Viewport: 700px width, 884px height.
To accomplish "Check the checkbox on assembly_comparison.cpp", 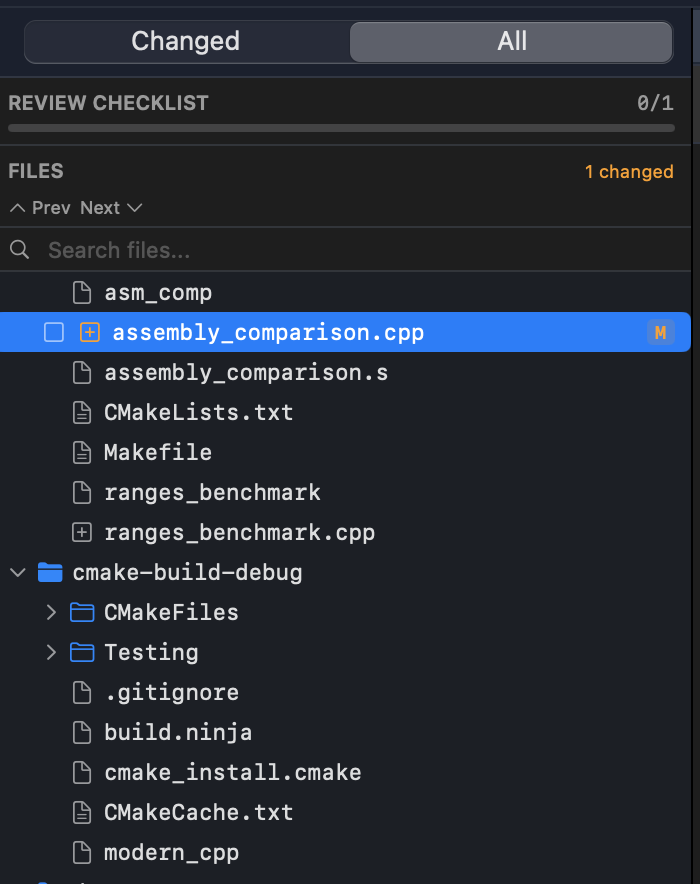I will pyautogui.click(x=54, y=332).
